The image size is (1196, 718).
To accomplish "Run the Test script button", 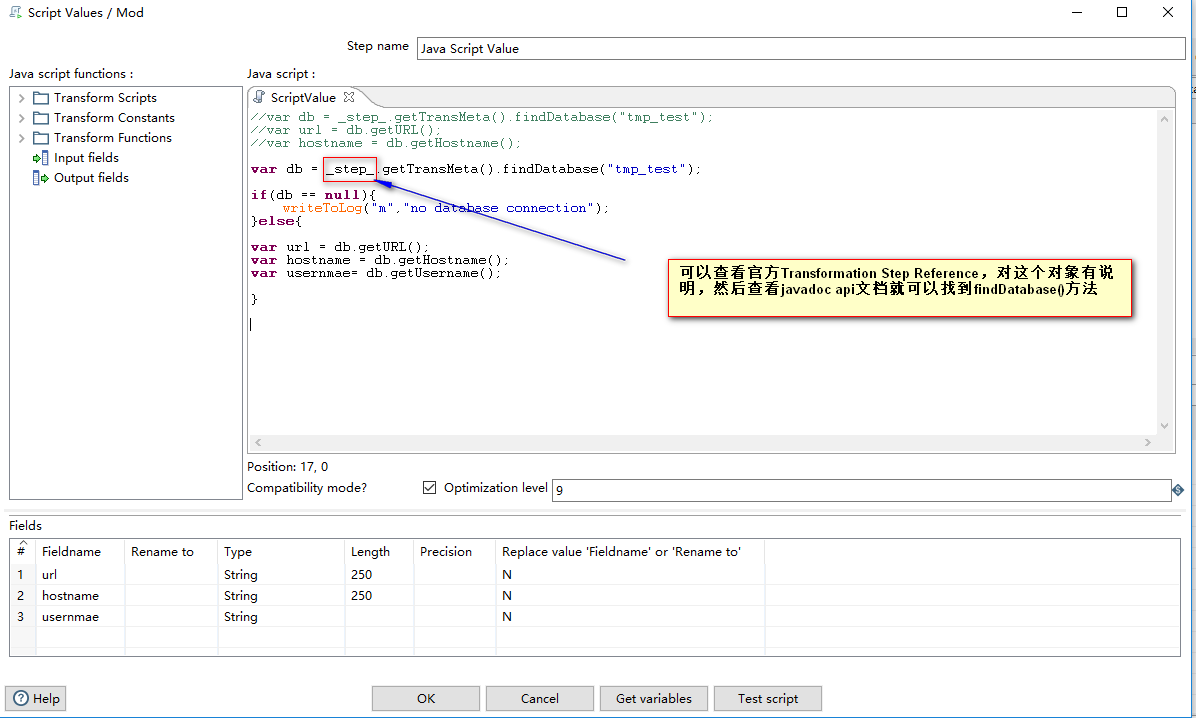I will [x=767, y=698].
